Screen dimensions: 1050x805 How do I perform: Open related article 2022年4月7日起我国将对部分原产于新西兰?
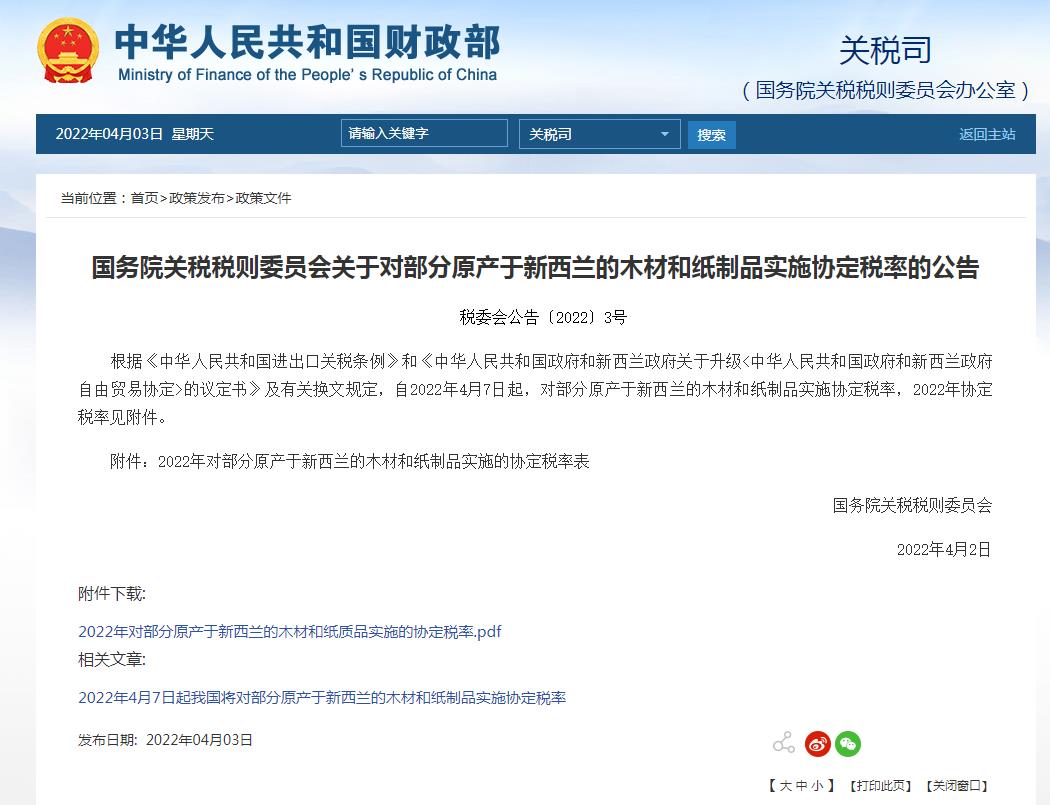(322, 697)
